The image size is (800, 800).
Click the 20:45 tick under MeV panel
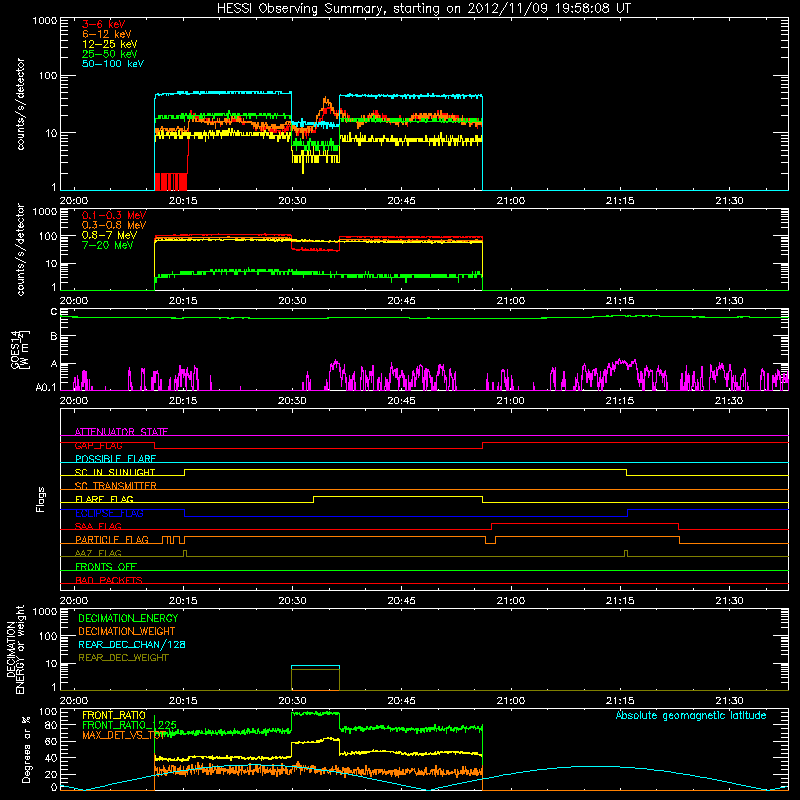[402, 301]
